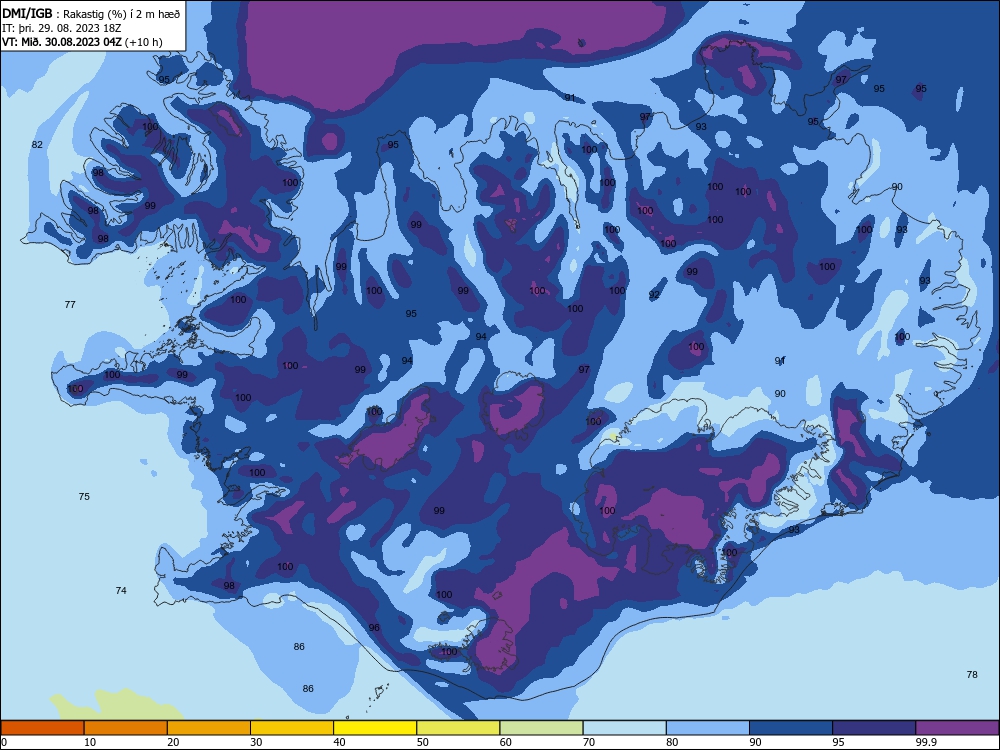The height and width of the screenshot is (750, 1000).
Task: Click the '91' value off the north coast
Action: (x=570, y=98)
